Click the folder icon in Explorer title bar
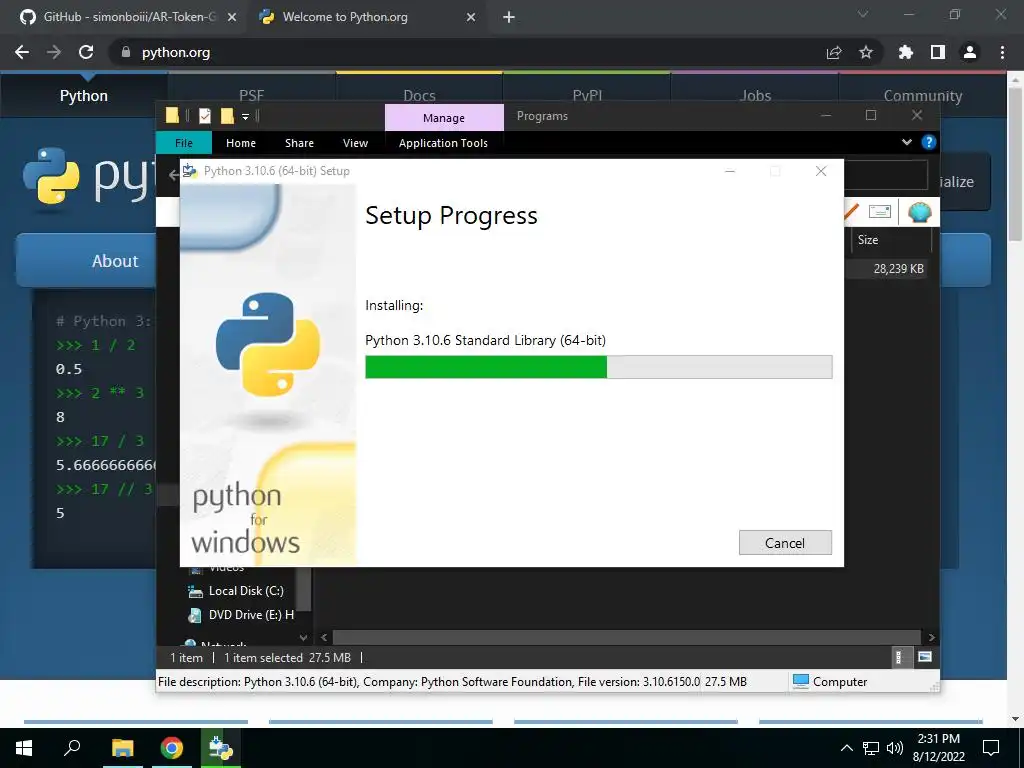The image size is (1024, 768). tap(172, 116)
